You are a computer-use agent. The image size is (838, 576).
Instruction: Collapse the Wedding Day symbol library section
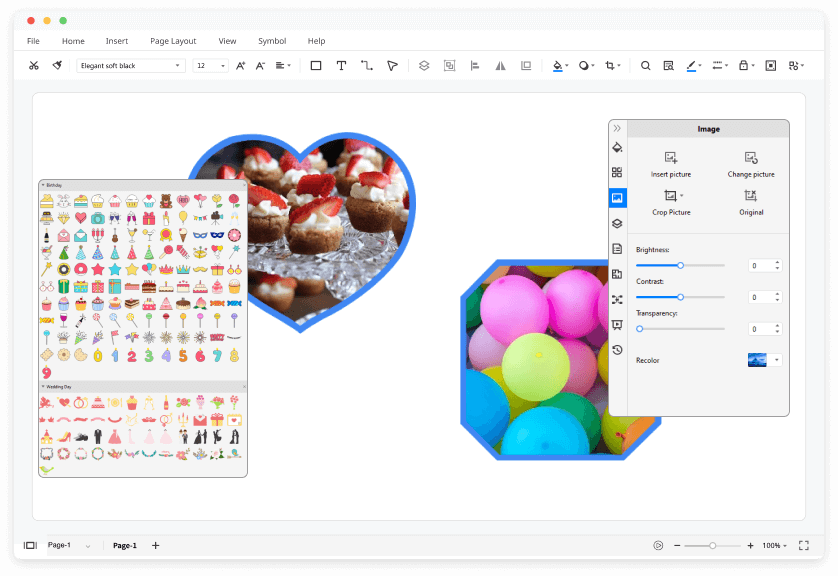[43, 386]
